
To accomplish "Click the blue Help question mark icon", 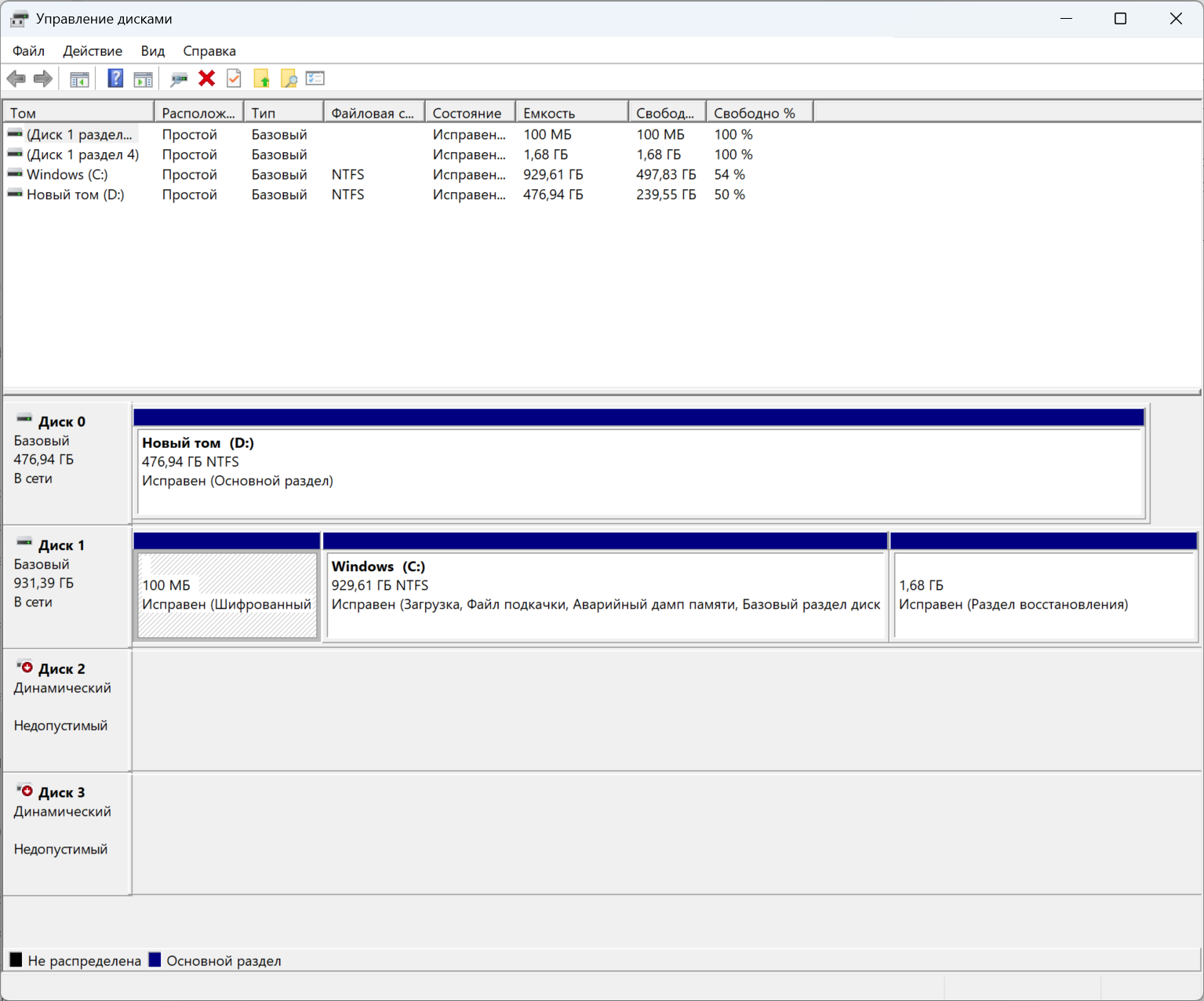I will [x=115, y=78].
